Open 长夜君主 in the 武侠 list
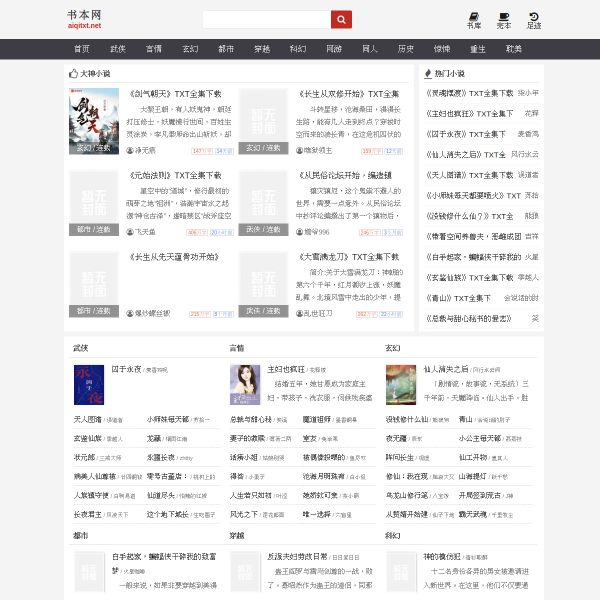 [88, 514]
